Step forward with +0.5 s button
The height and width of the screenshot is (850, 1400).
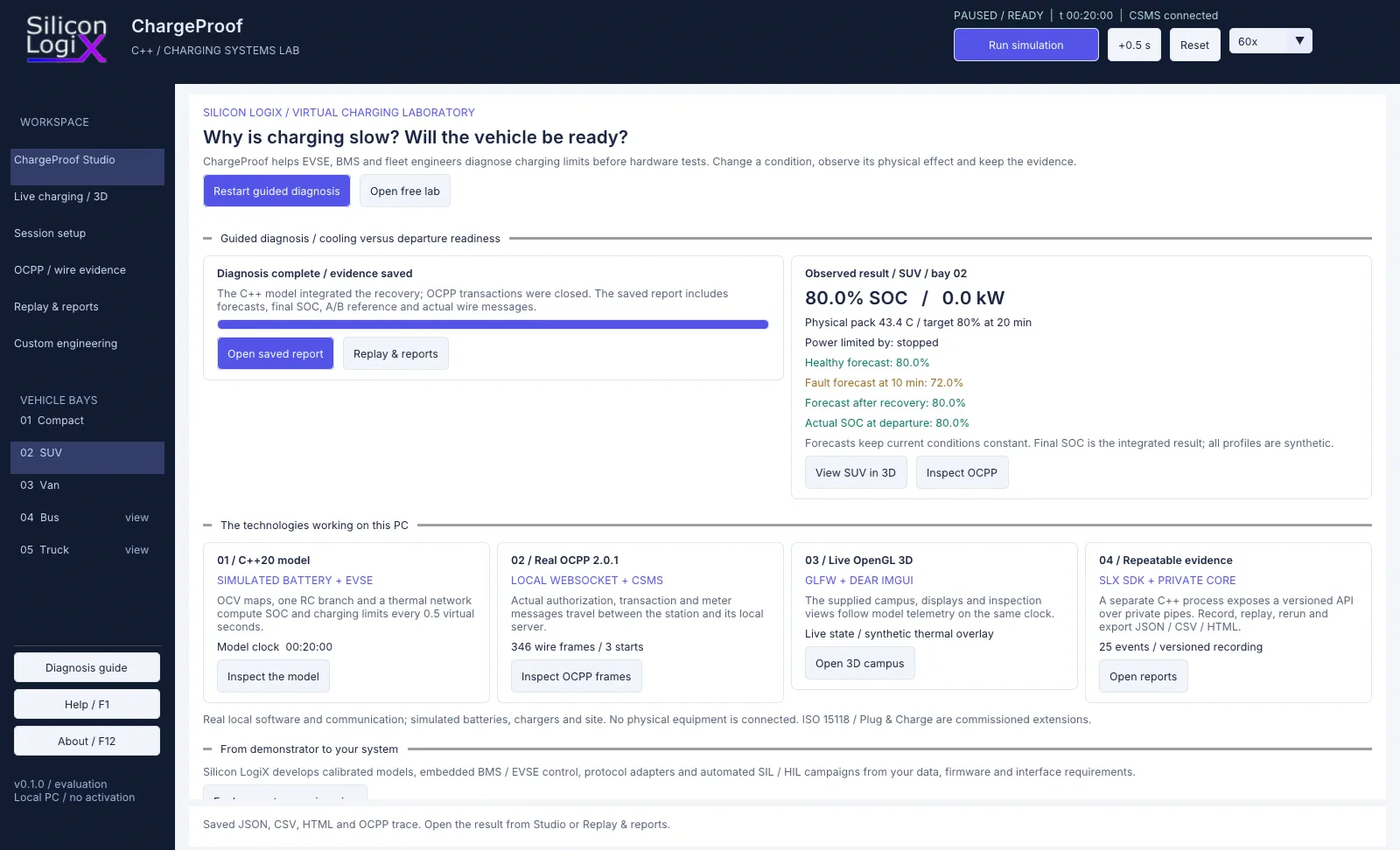click(1134, 45)
